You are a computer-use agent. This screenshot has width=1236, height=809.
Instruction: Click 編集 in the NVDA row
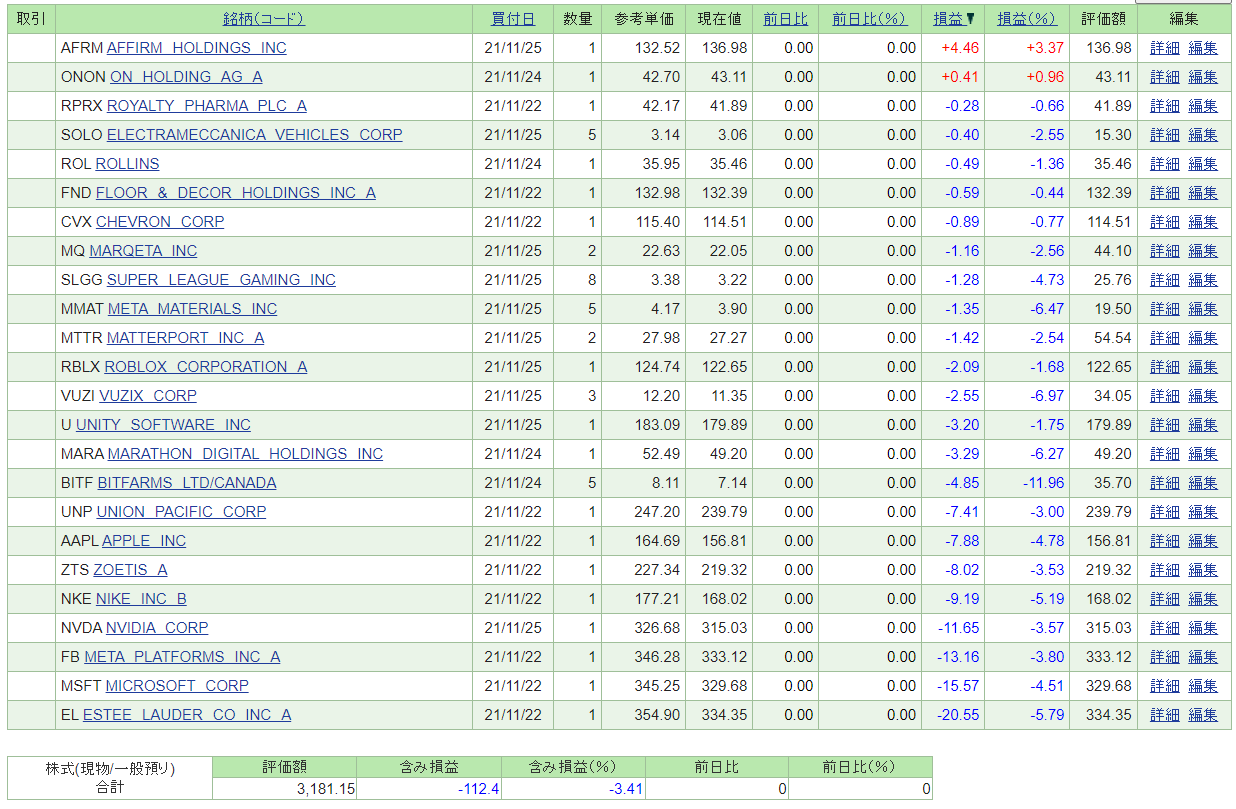[x=1203, y=628]
